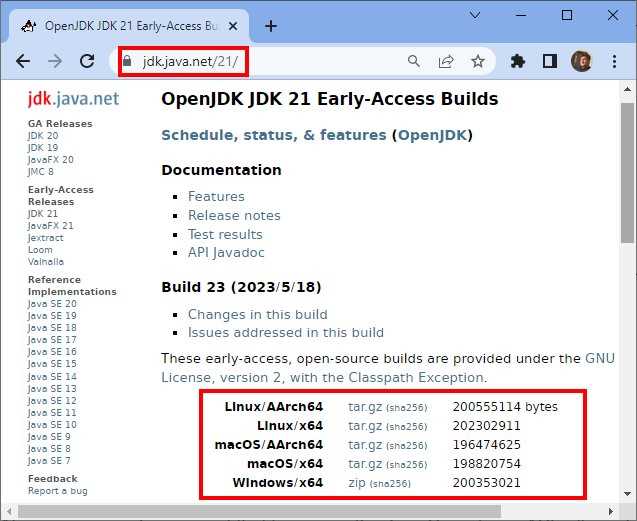Open the Extensions puzzle icon
The image size is (637, 521).
(518, 61)
